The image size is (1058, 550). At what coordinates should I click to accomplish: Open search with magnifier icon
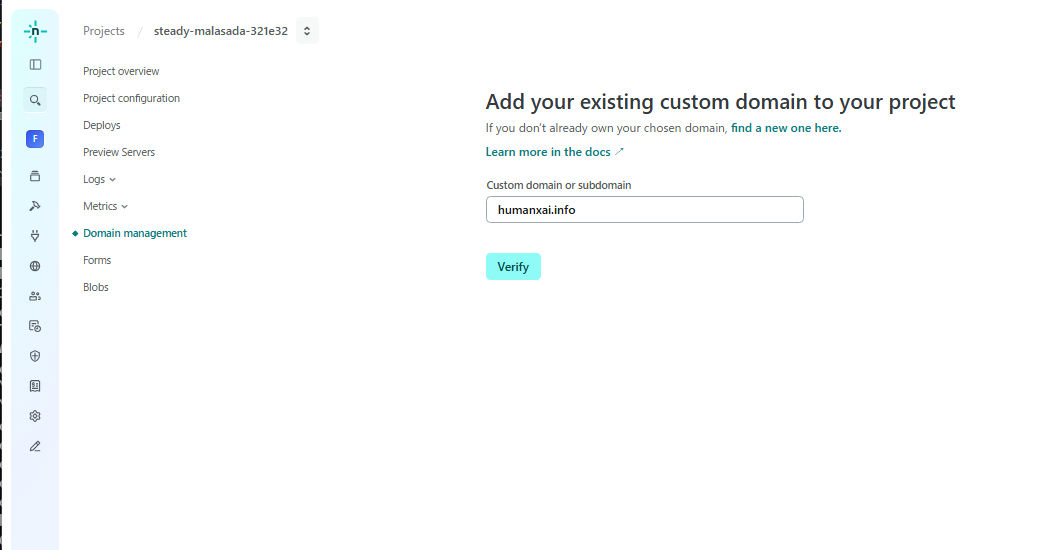click(35, 100)
